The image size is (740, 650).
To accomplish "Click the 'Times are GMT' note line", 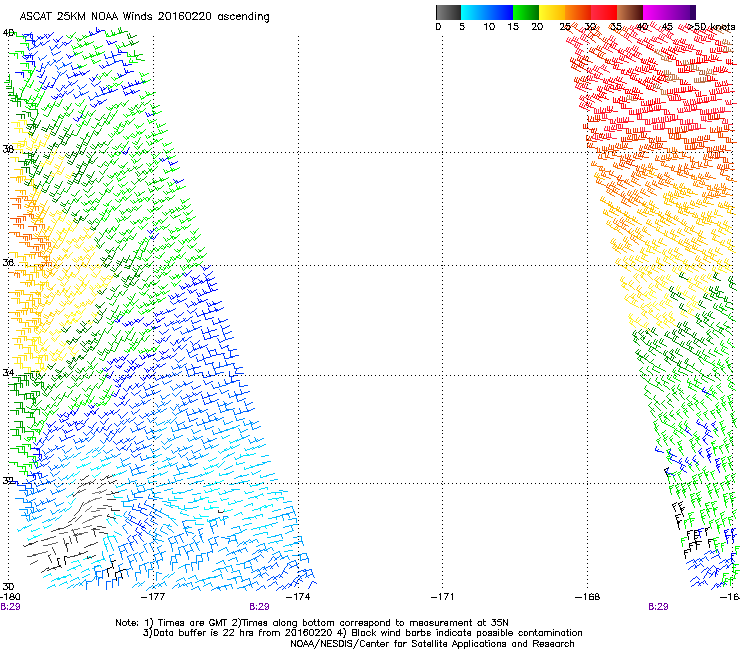I will (312, 623).
